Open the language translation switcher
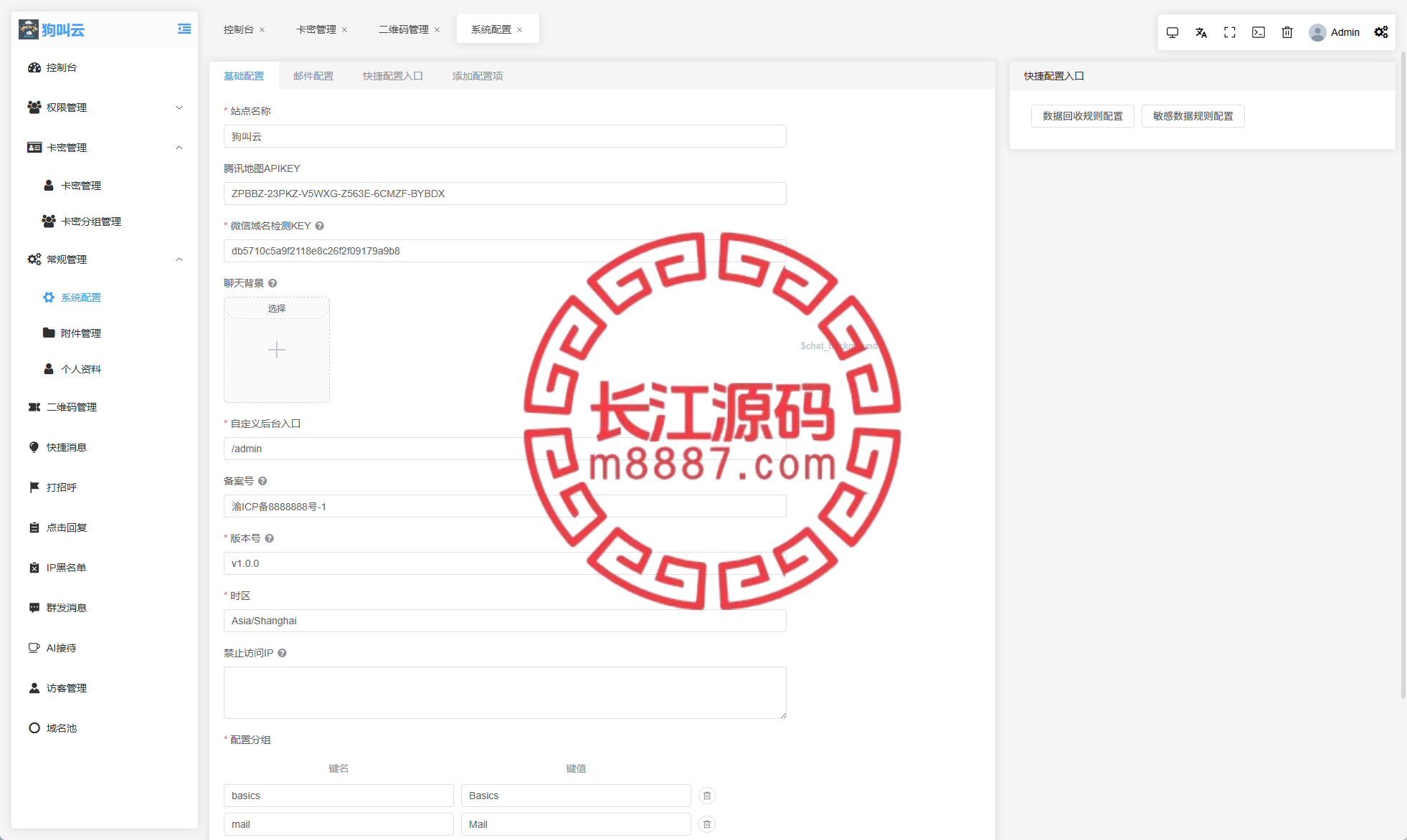 click(x=1201, y=32)
